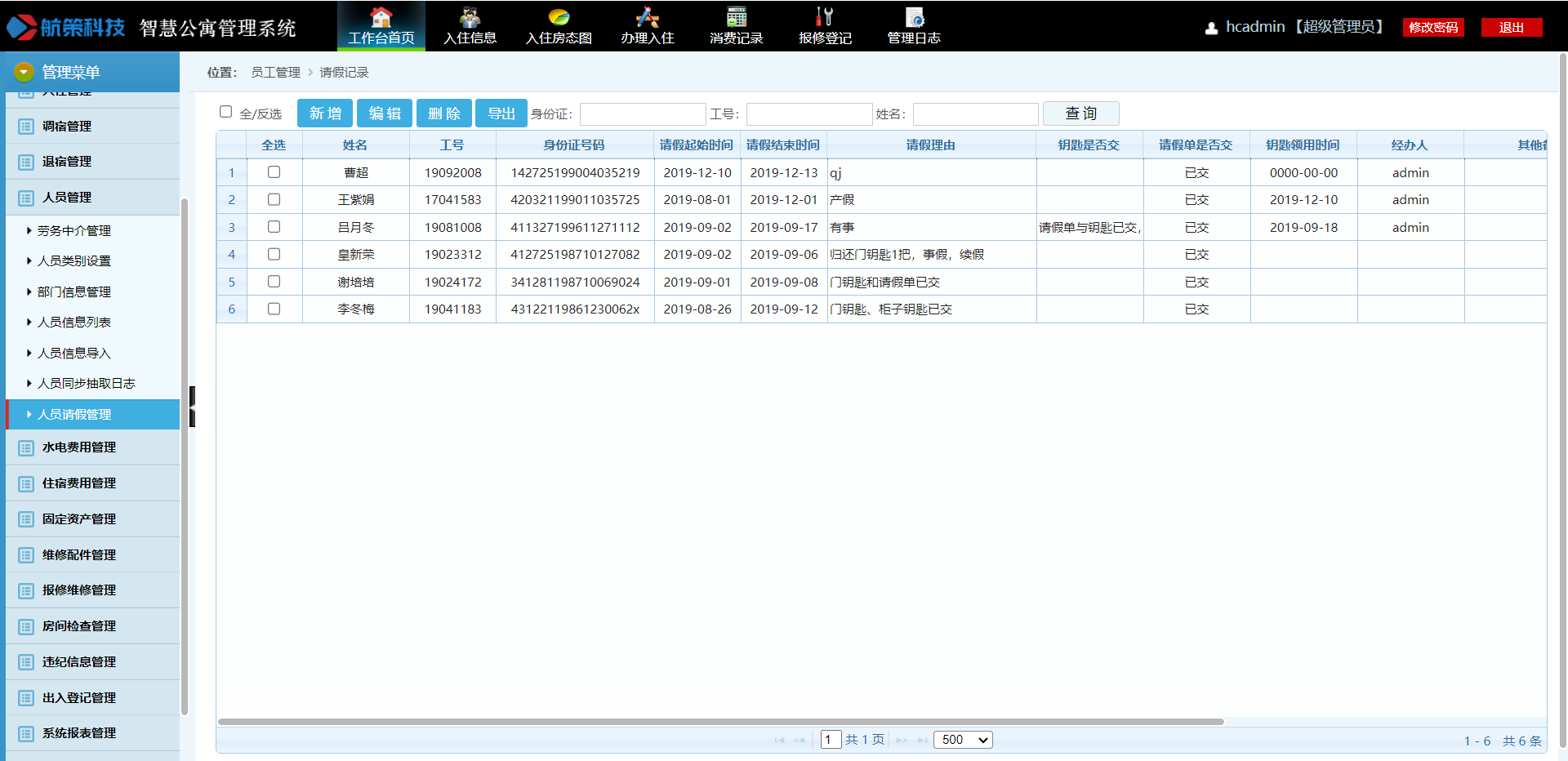Viewport: 1568px width, 761px height.
Task: Click the 入住信息 people icon
Action: click(470, 17)
